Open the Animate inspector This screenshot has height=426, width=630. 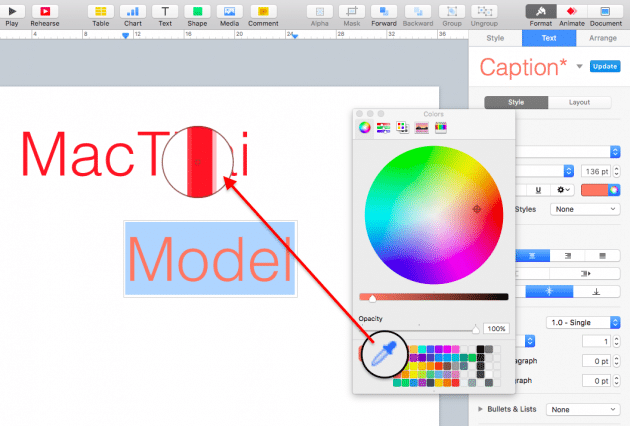[572, 12]
